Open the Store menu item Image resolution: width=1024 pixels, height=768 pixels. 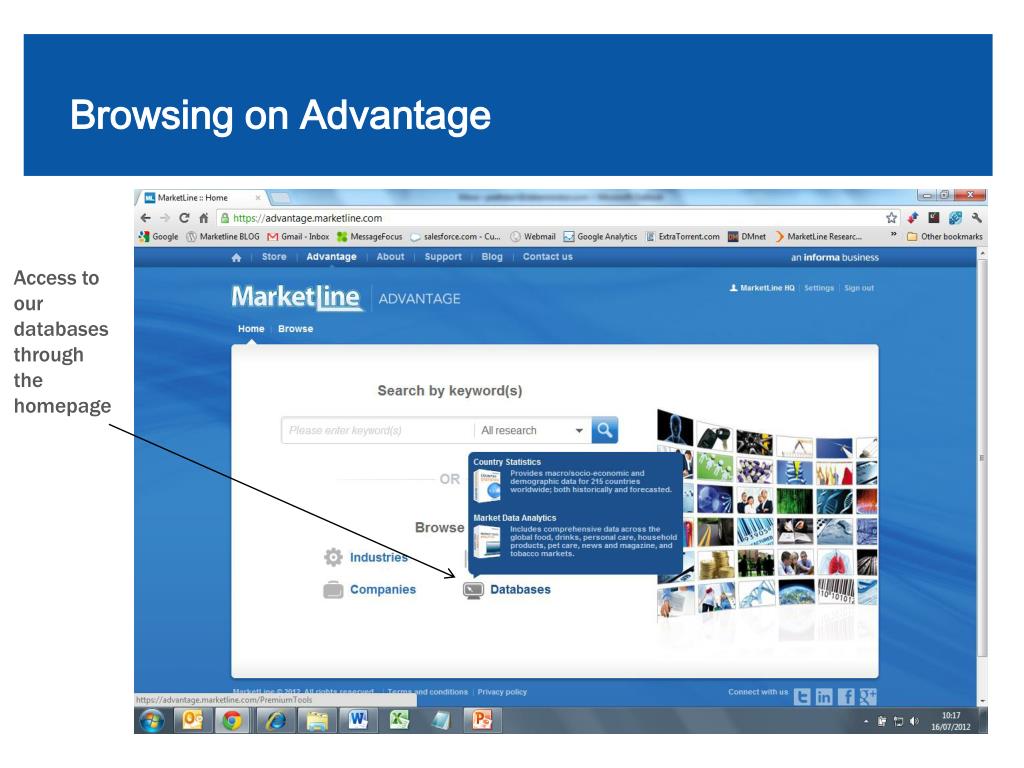tap(274, 257)
